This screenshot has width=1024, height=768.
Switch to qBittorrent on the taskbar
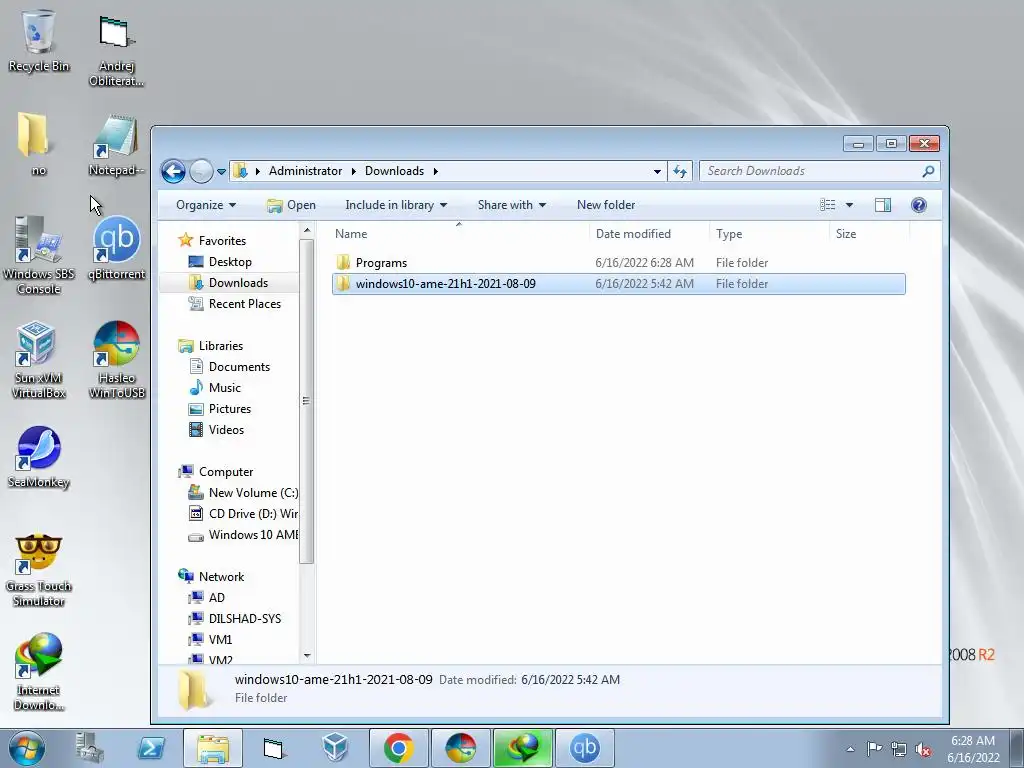[584, 748]
